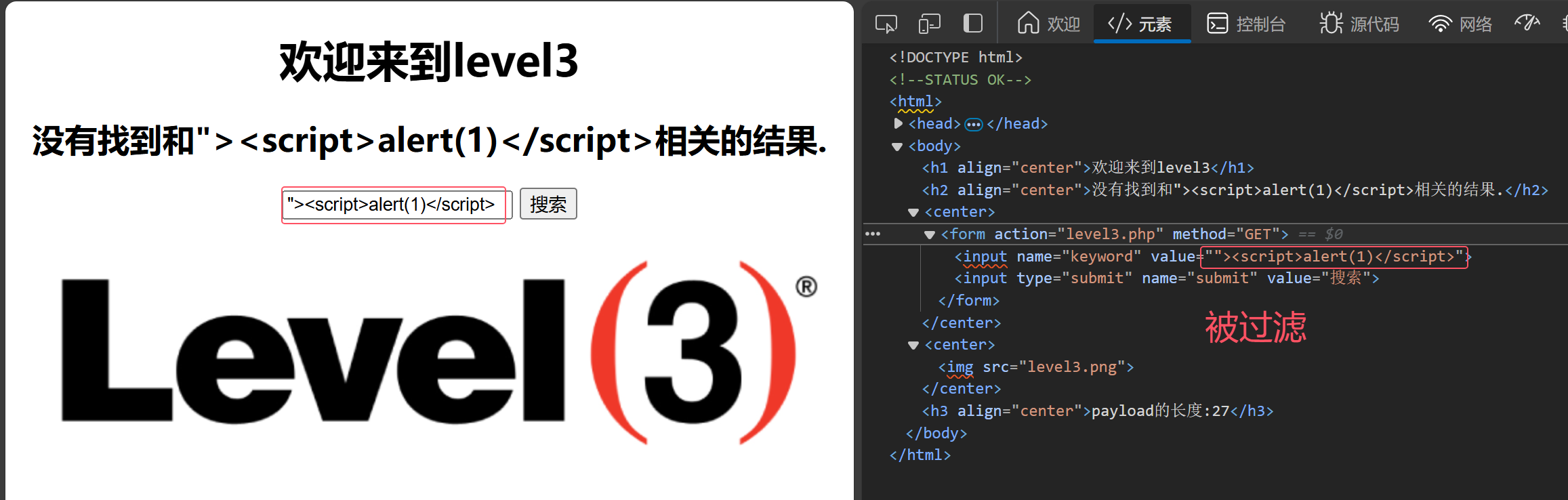Collapse the body element node

point(897,146)
